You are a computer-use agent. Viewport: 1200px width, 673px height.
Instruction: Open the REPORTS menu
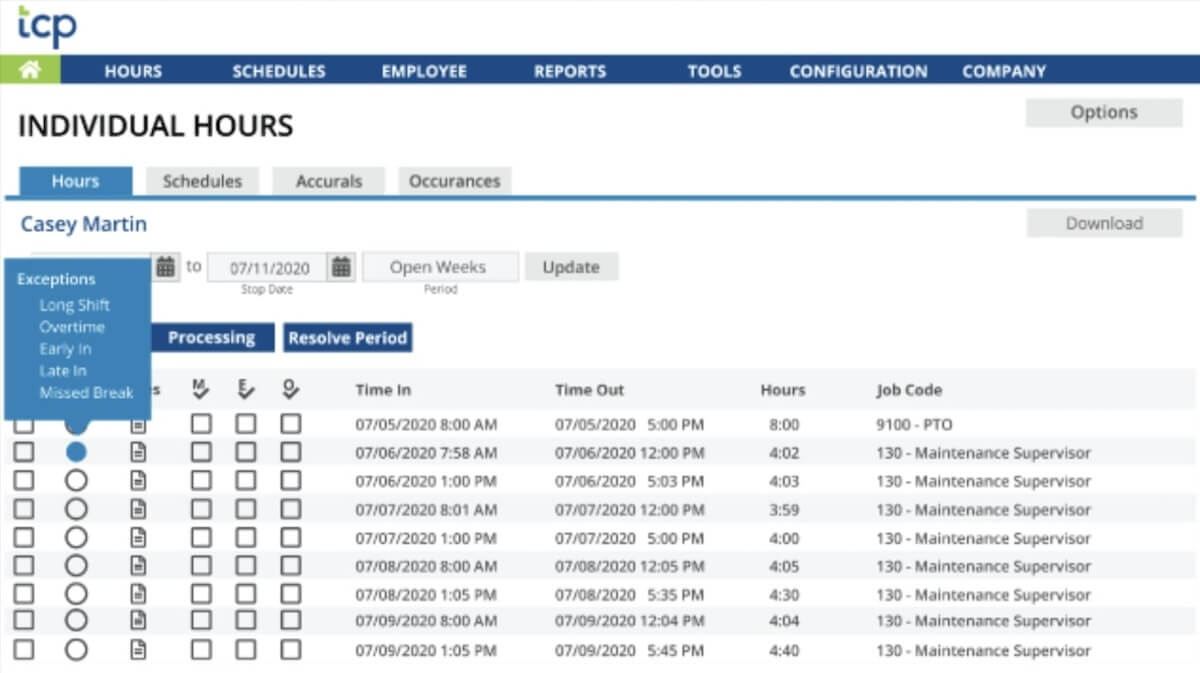(x=569, y=71)
